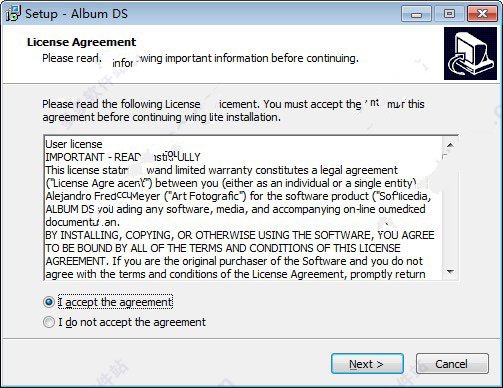Click the license scrollbar up arrow
503x388 pixels.
(x=450, y=145)
